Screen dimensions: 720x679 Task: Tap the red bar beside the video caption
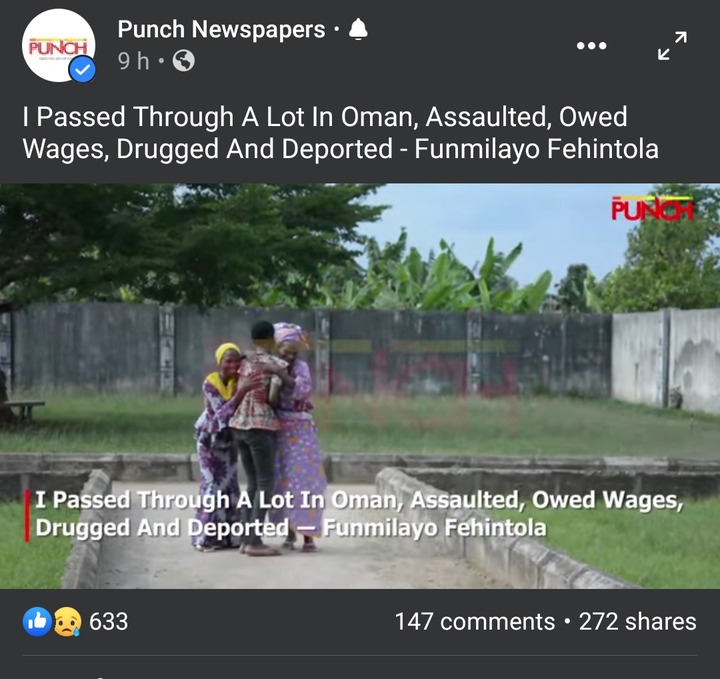27,515
